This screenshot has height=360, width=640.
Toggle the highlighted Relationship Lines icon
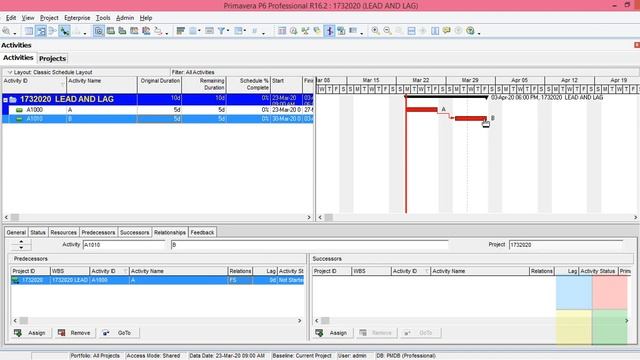[329, 31]
